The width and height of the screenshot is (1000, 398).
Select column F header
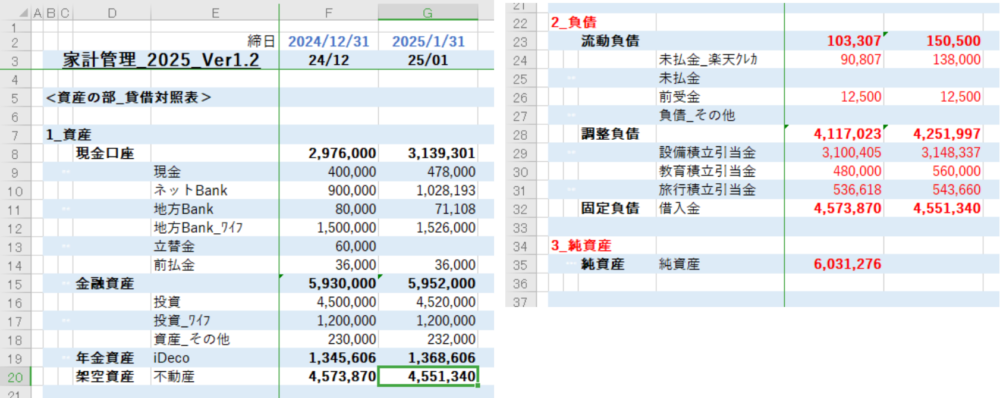coord(328,12)
